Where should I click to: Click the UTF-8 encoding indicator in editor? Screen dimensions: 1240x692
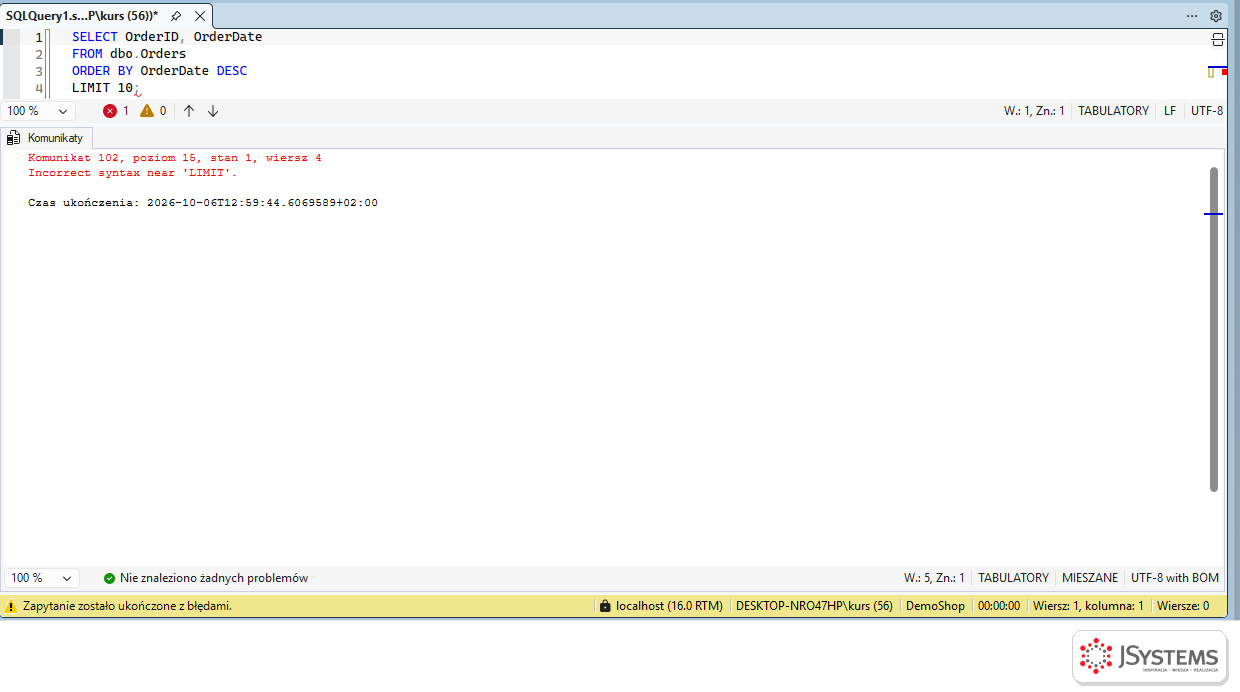pos(1207,111)
